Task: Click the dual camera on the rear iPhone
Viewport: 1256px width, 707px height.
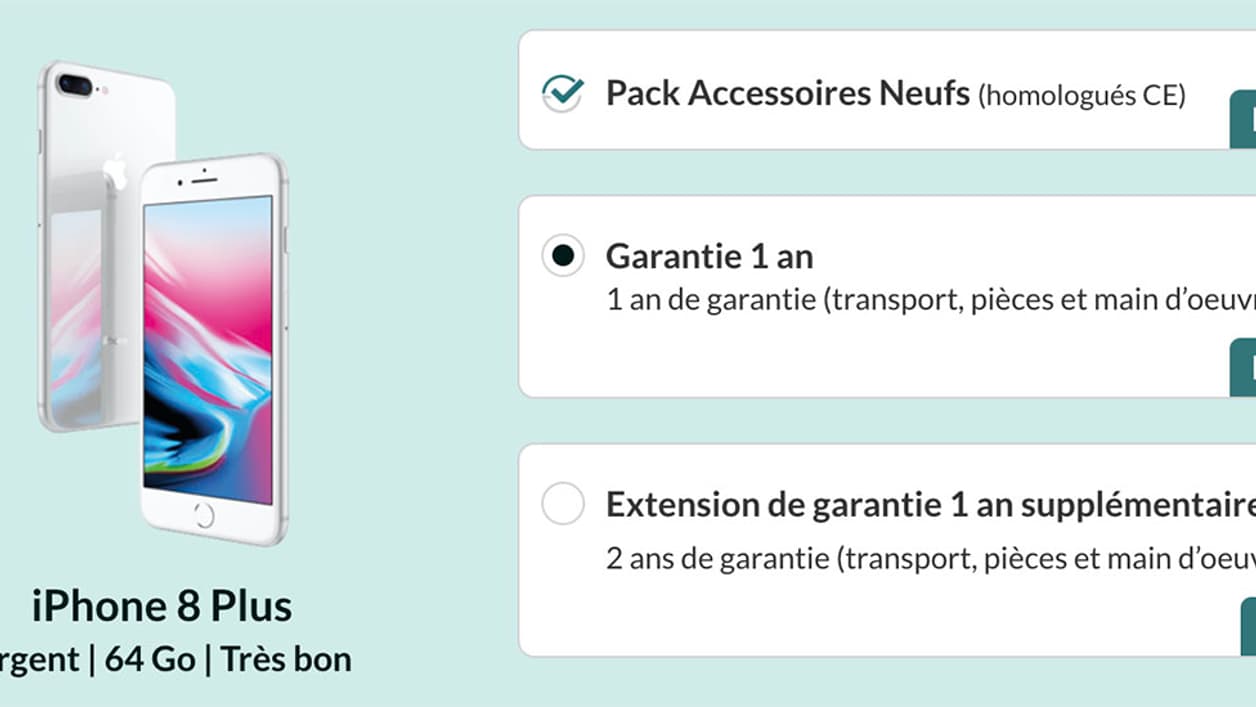Action: 76,85
